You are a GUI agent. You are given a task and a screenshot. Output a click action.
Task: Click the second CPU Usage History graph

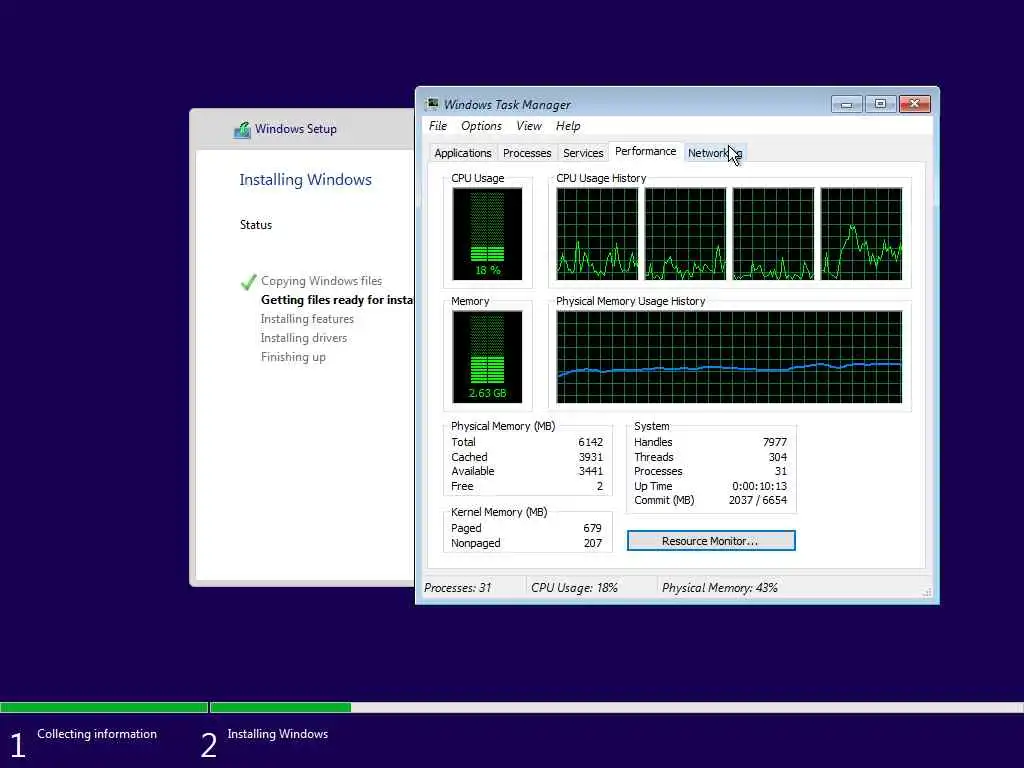click(685, 234)
